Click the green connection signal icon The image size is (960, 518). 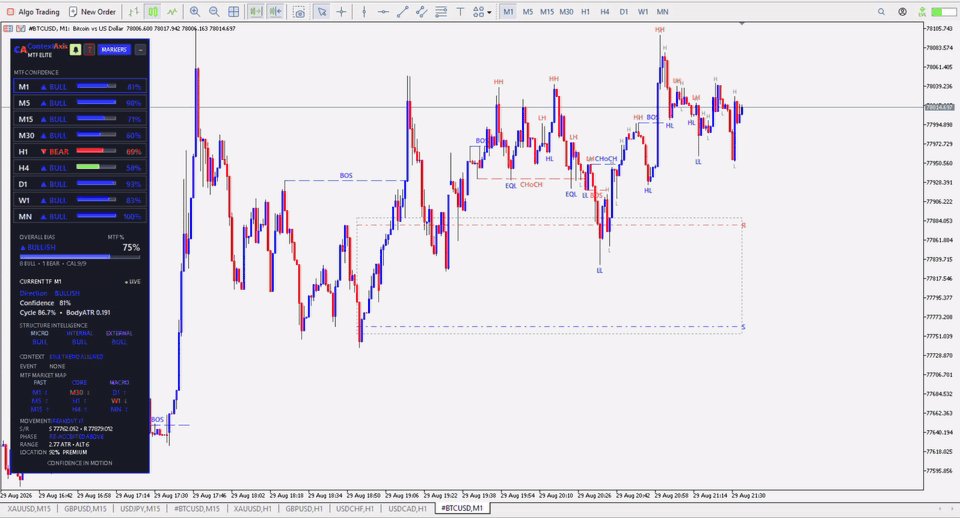click(922, 12)
